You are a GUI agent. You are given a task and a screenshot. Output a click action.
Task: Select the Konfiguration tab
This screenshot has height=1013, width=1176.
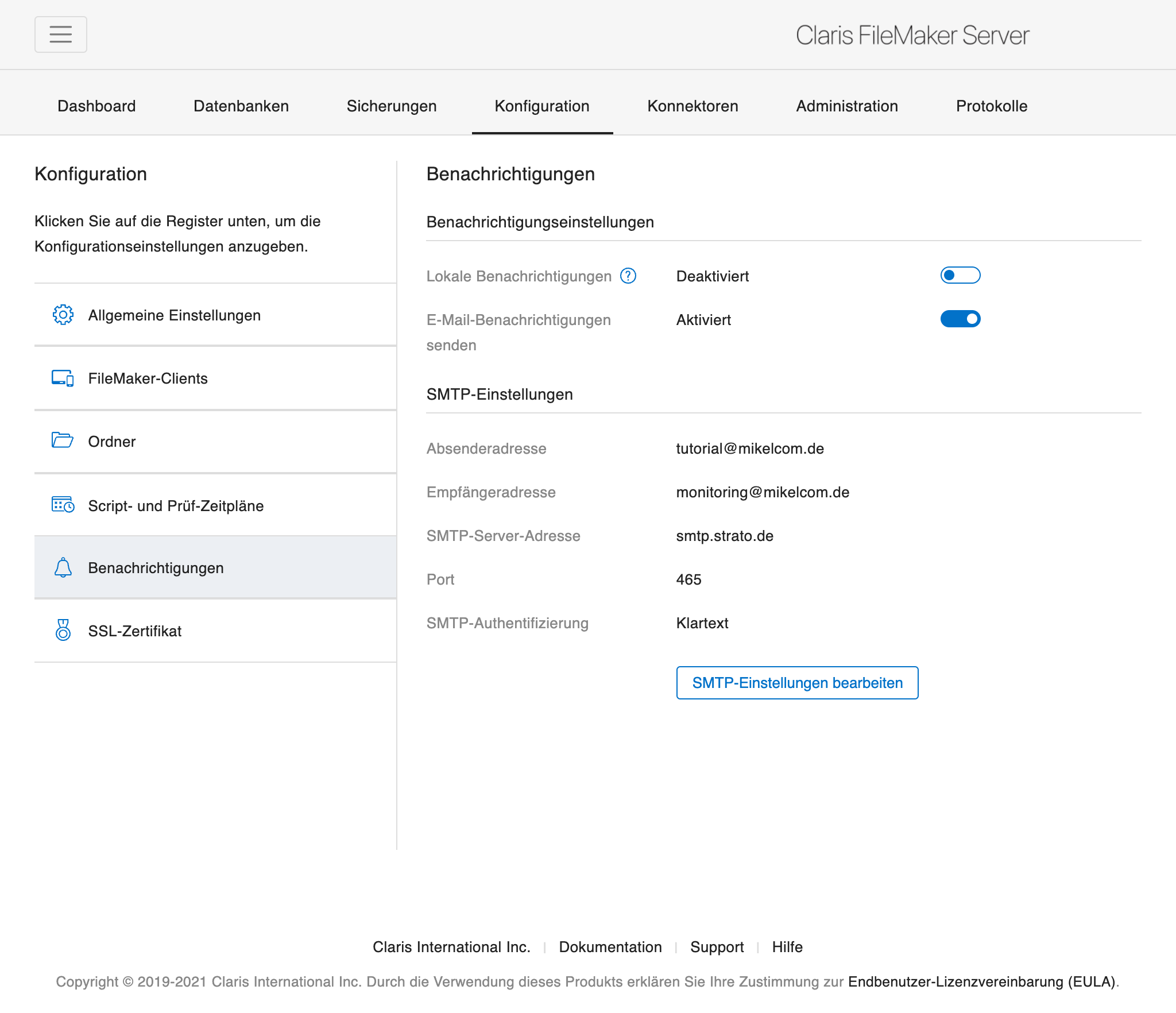click(x=542, y=106)
